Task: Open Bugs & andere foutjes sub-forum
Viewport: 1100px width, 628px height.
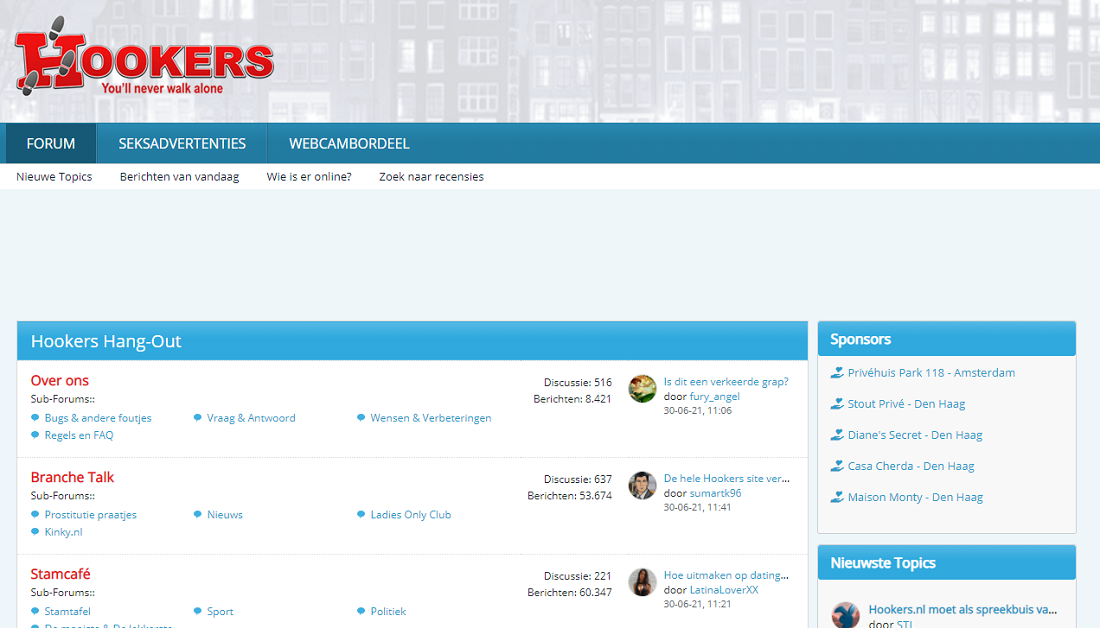Action: [x=98, y=417]
